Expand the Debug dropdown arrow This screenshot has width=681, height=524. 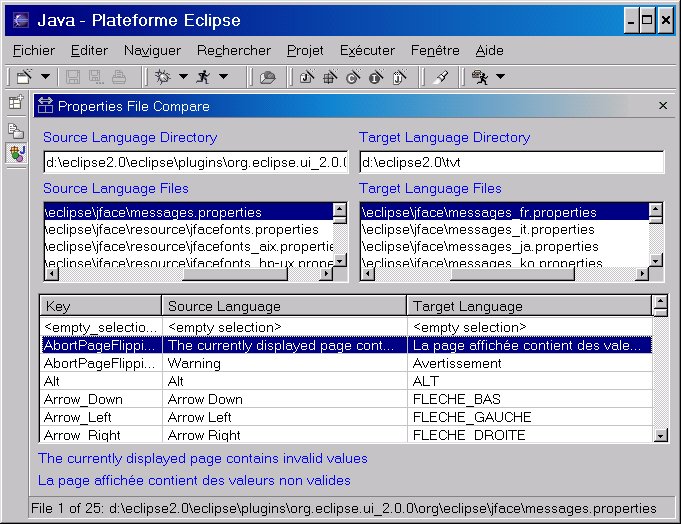[183, 77]
